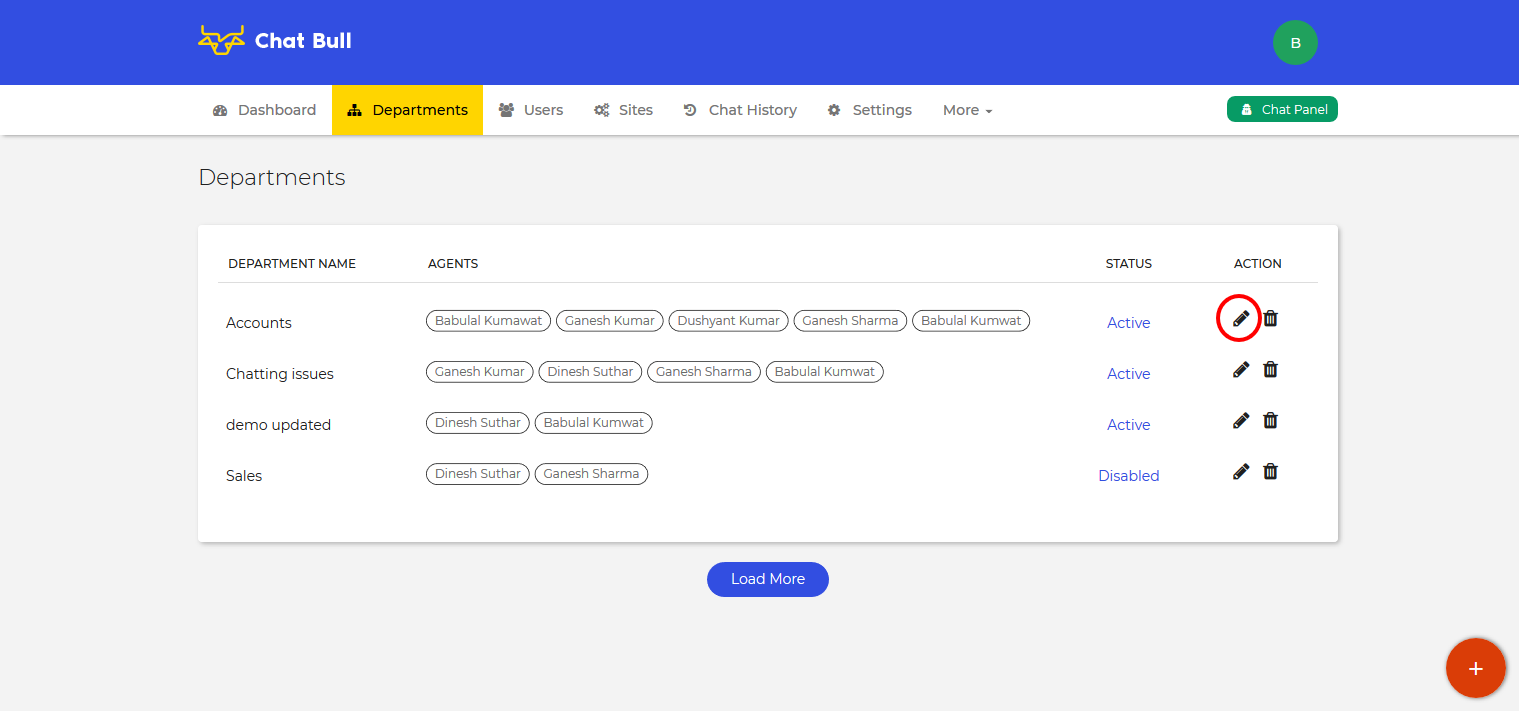Edit the demo updated department
This screenshot has width=1519, height=711.
point(1241,420)
